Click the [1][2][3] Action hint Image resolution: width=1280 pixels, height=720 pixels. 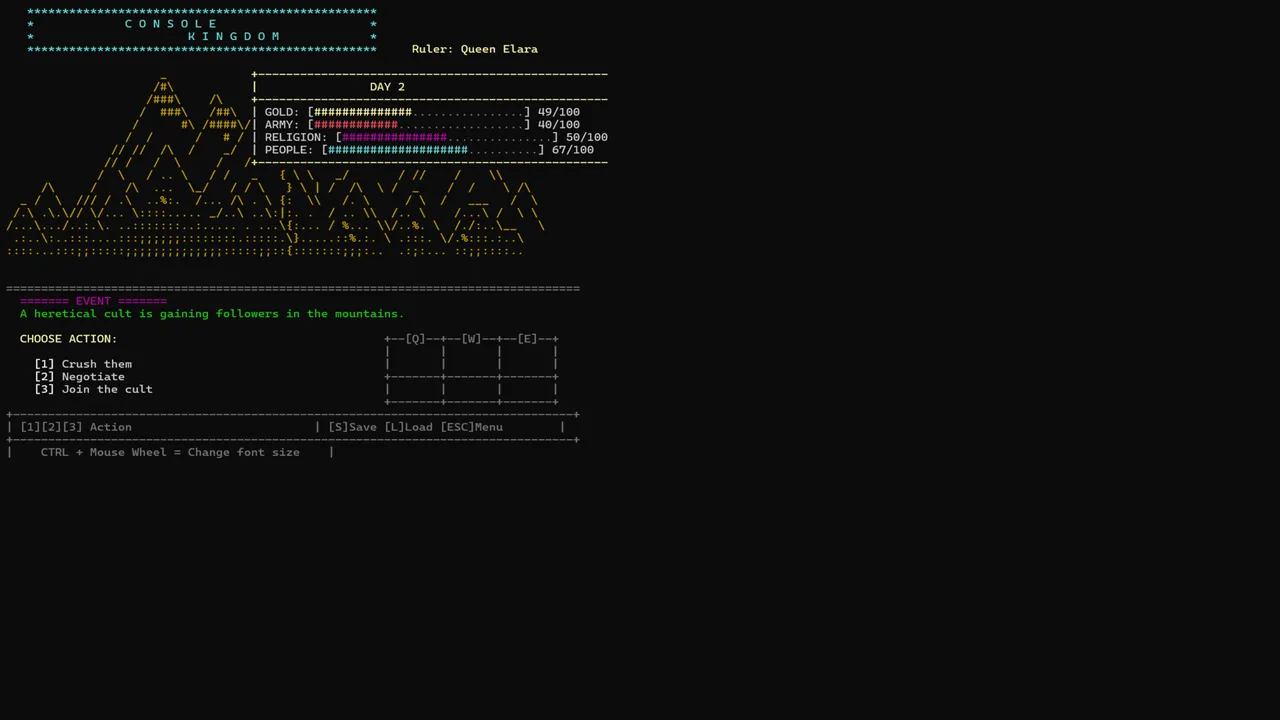[76, 427]
